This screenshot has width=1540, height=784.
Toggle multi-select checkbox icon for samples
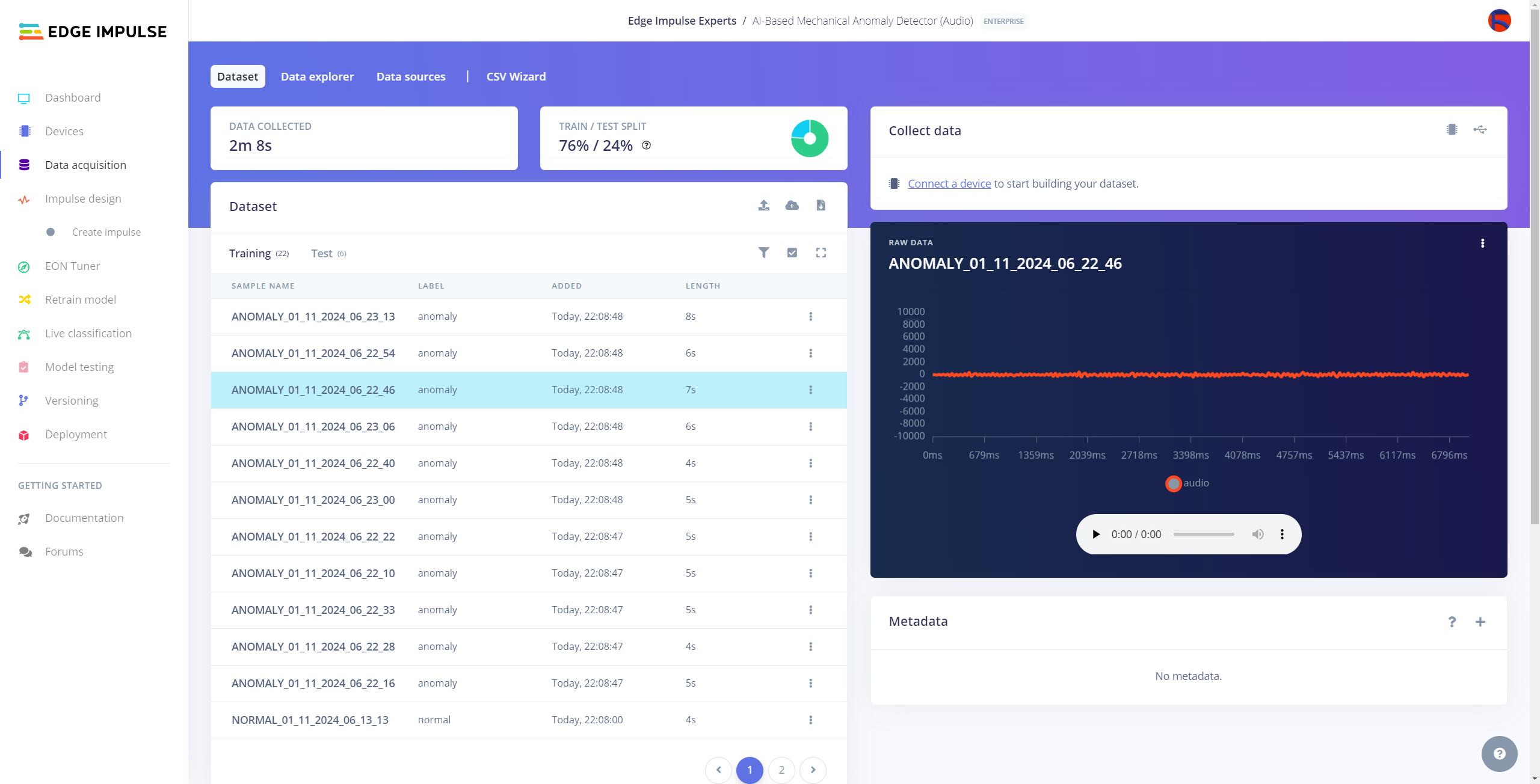(792, 253)
